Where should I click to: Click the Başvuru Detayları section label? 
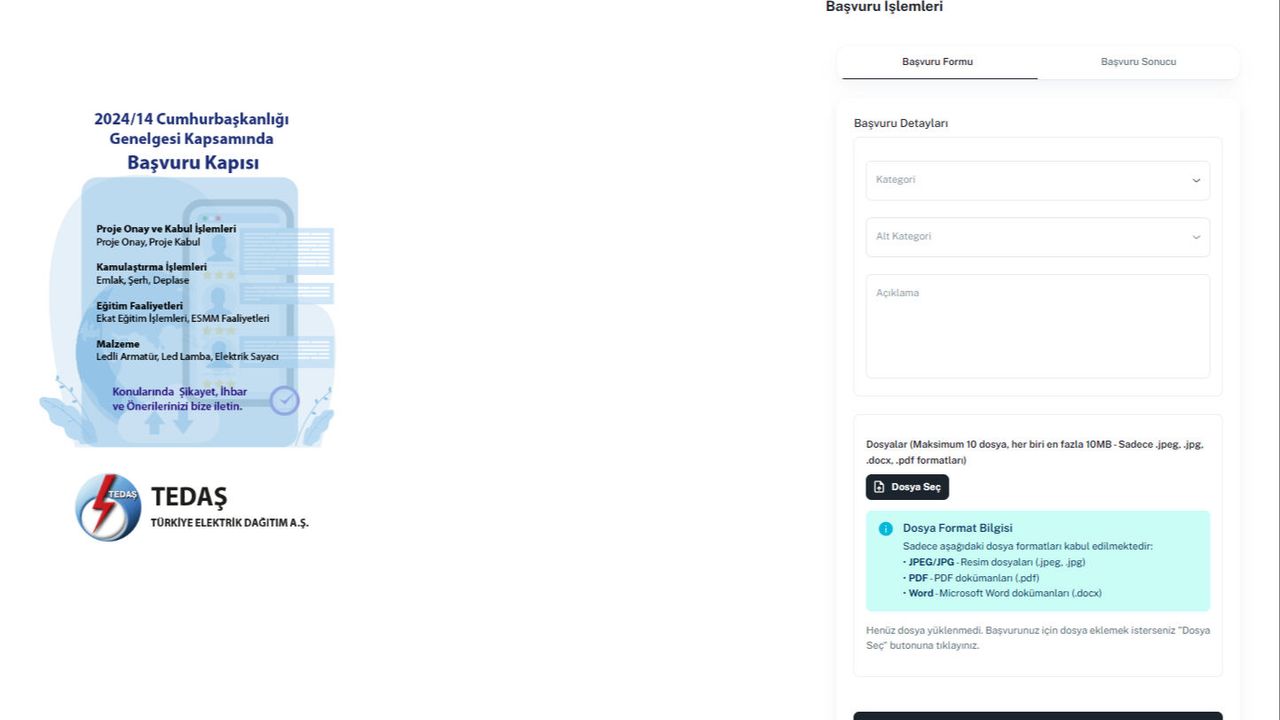point(901,123)
